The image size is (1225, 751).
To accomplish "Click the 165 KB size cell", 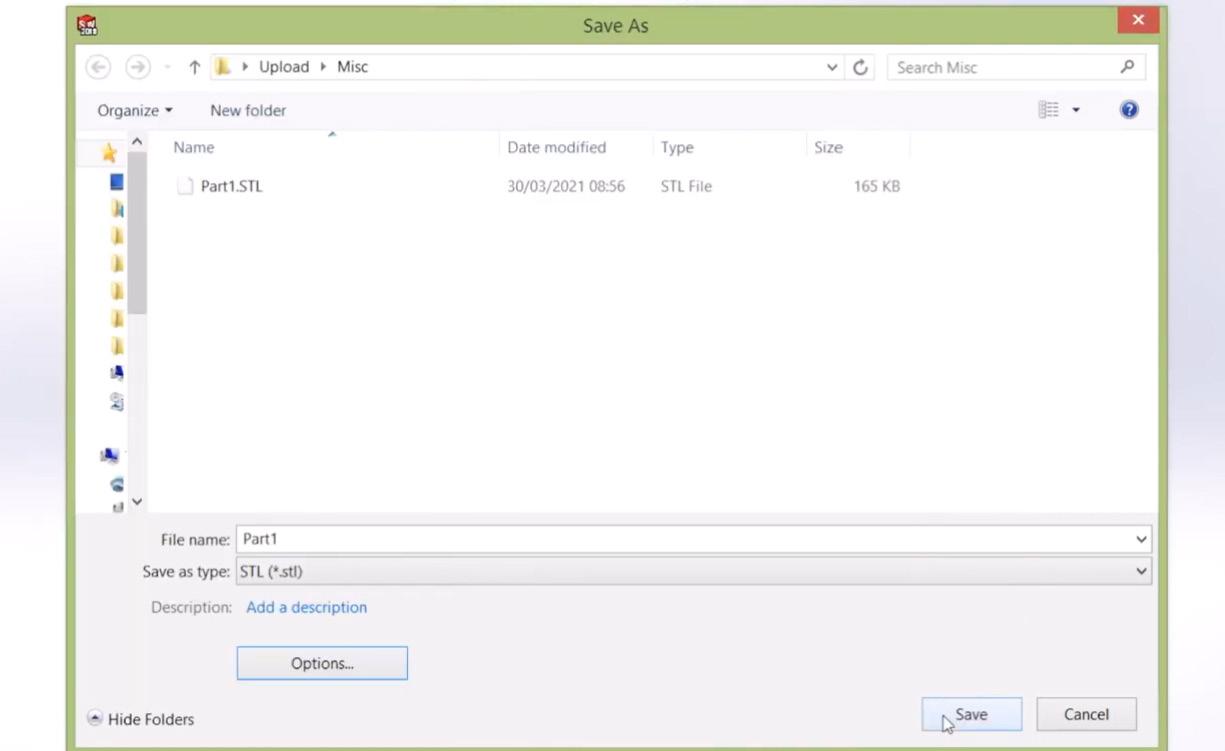I will click(877, 186).
